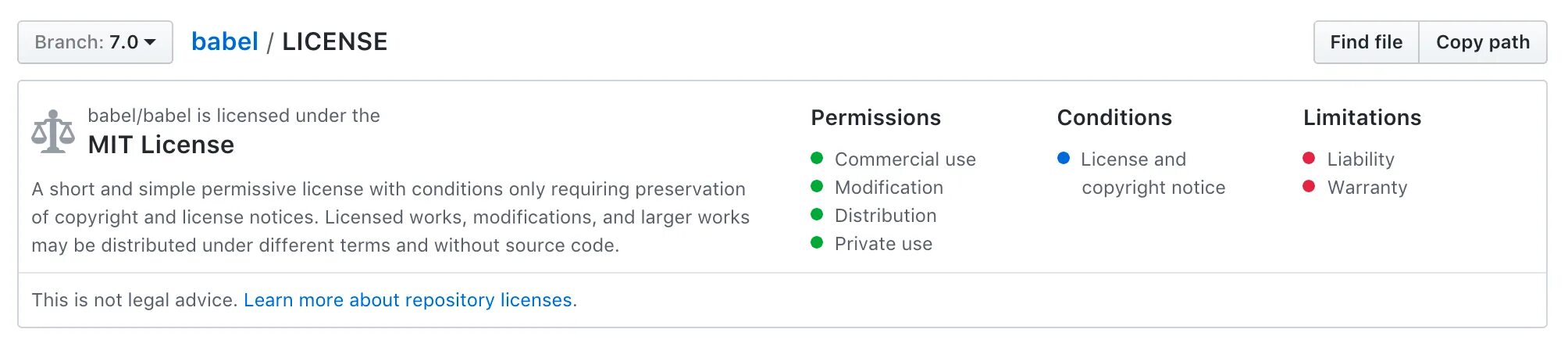This screenshot has width=1568, height=347.
Task: Open the babel repository breadcrumb link
Action: click(x=225, y=42)
